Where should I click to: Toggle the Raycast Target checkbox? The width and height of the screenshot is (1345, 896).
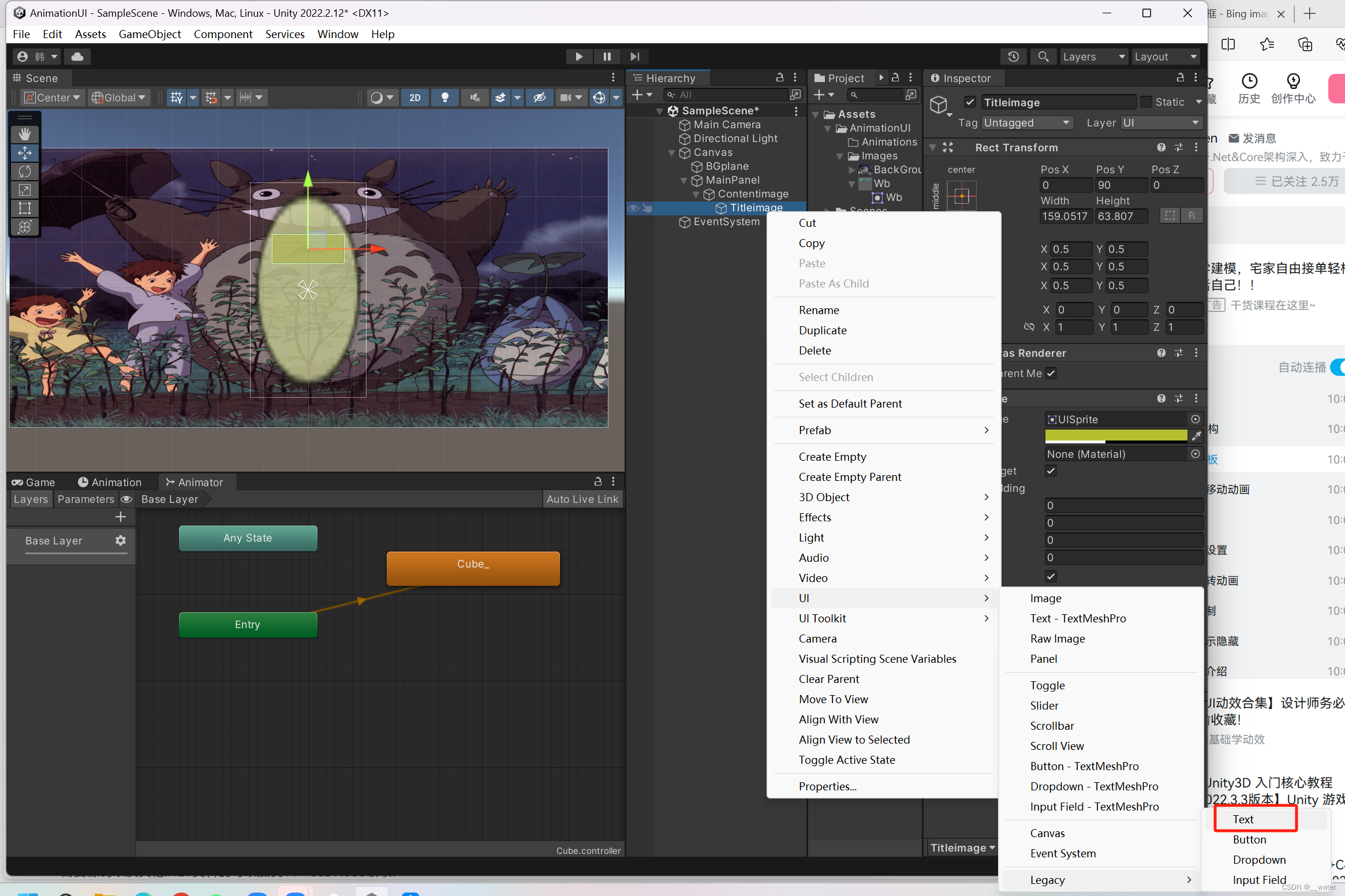[x=1051, y=471]
